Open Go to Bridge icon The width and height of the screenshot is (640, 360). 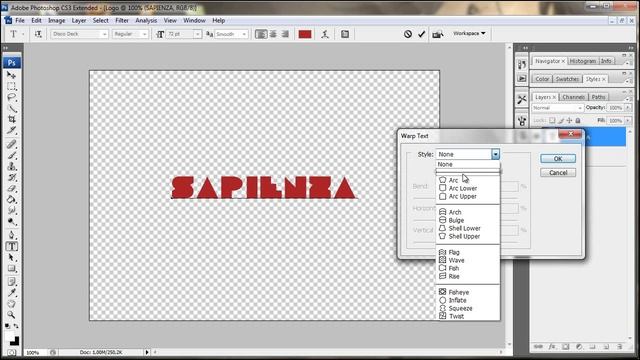[438, 34]
